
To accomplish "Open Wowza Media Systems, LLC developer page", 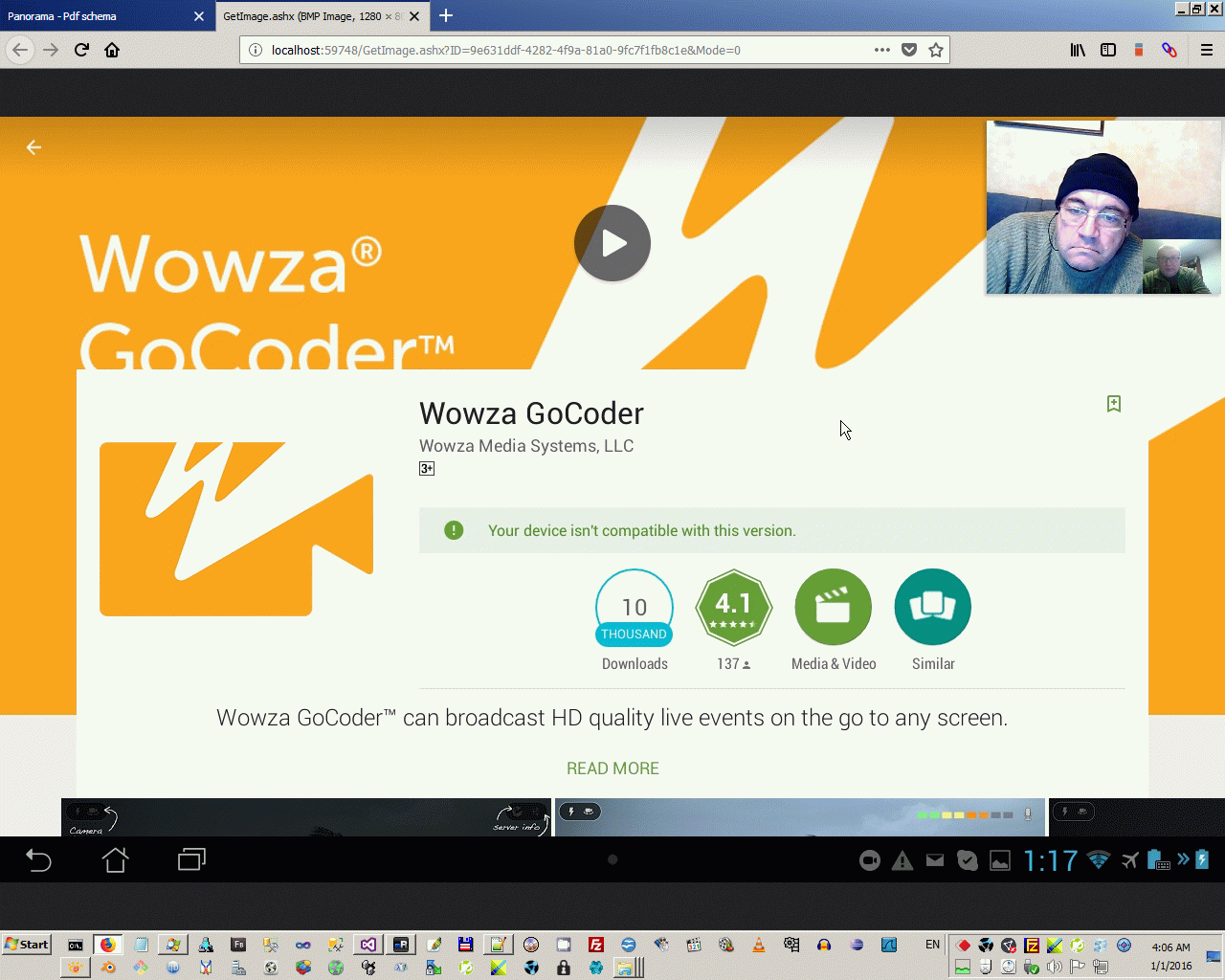I will click(526, 446).
